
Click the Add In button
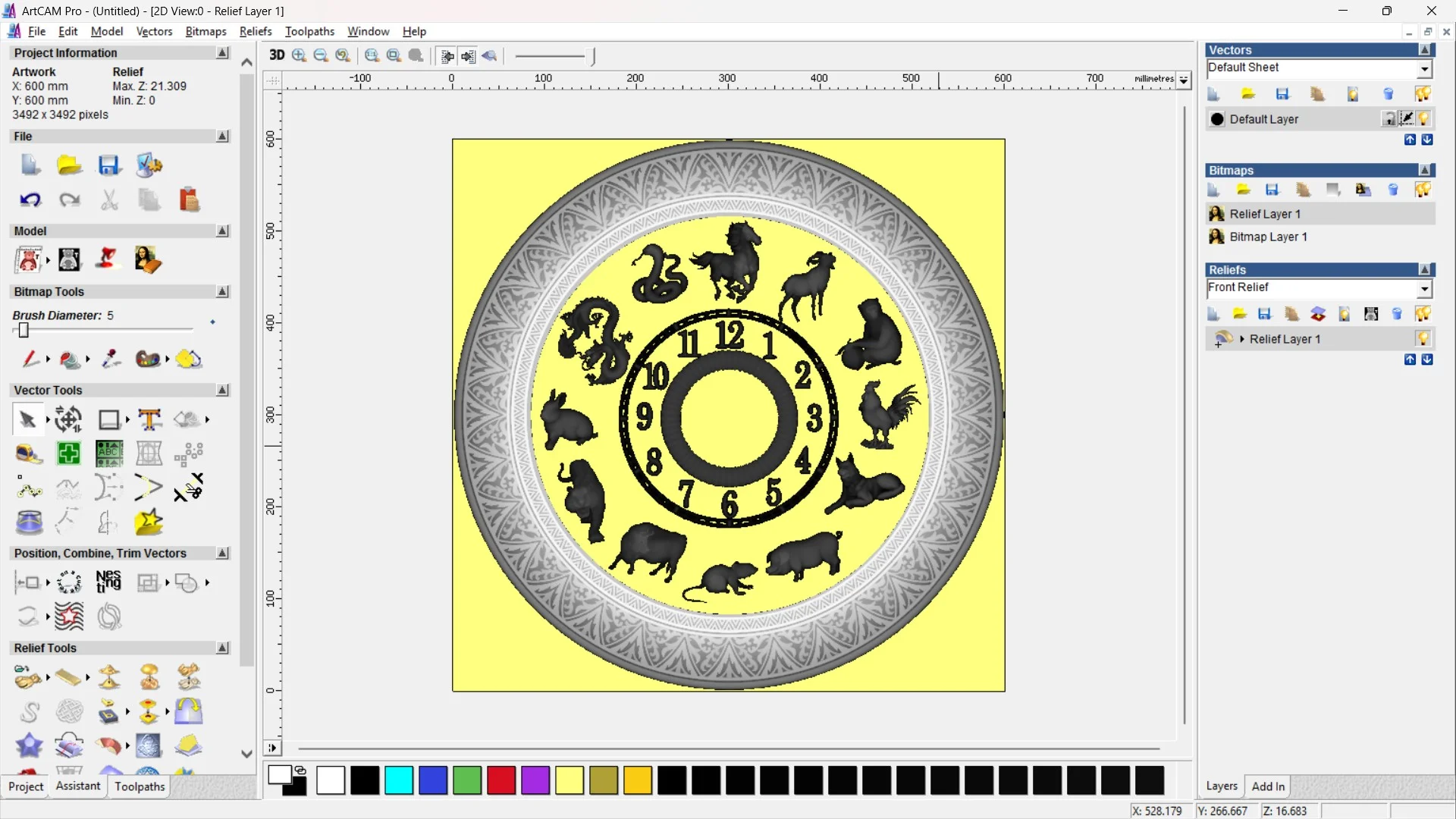click(x=1269, y=786)
